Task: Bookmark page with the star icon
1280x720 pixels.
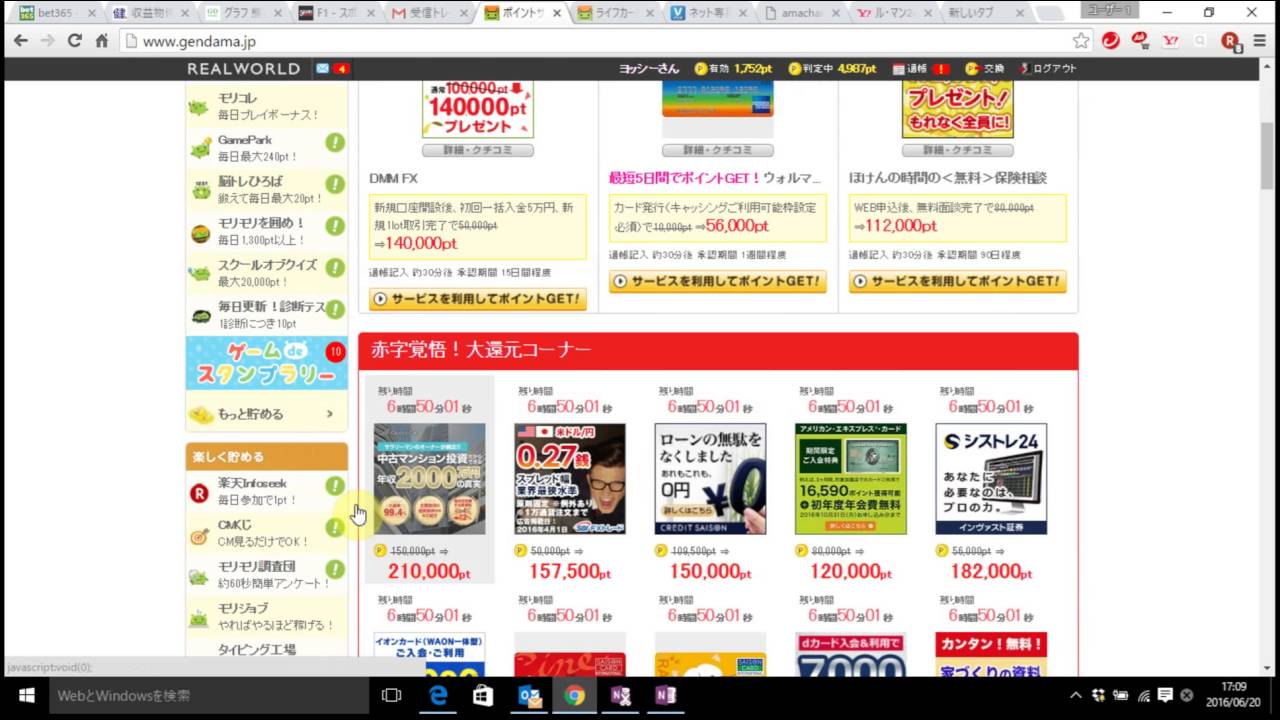Action: click(x=1081, y=41)
